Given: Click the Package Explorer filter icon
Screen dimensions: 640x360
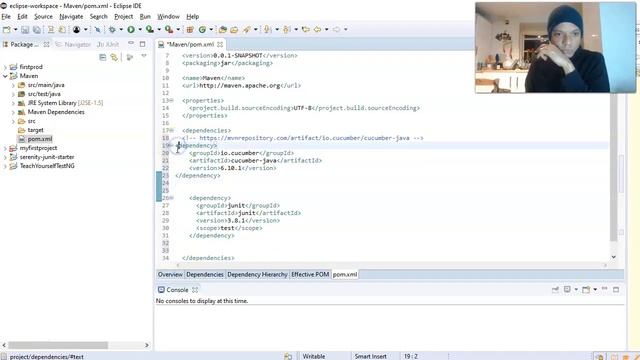Looking at the screenshot, I should pyautogui.click(x=130, y=58).
